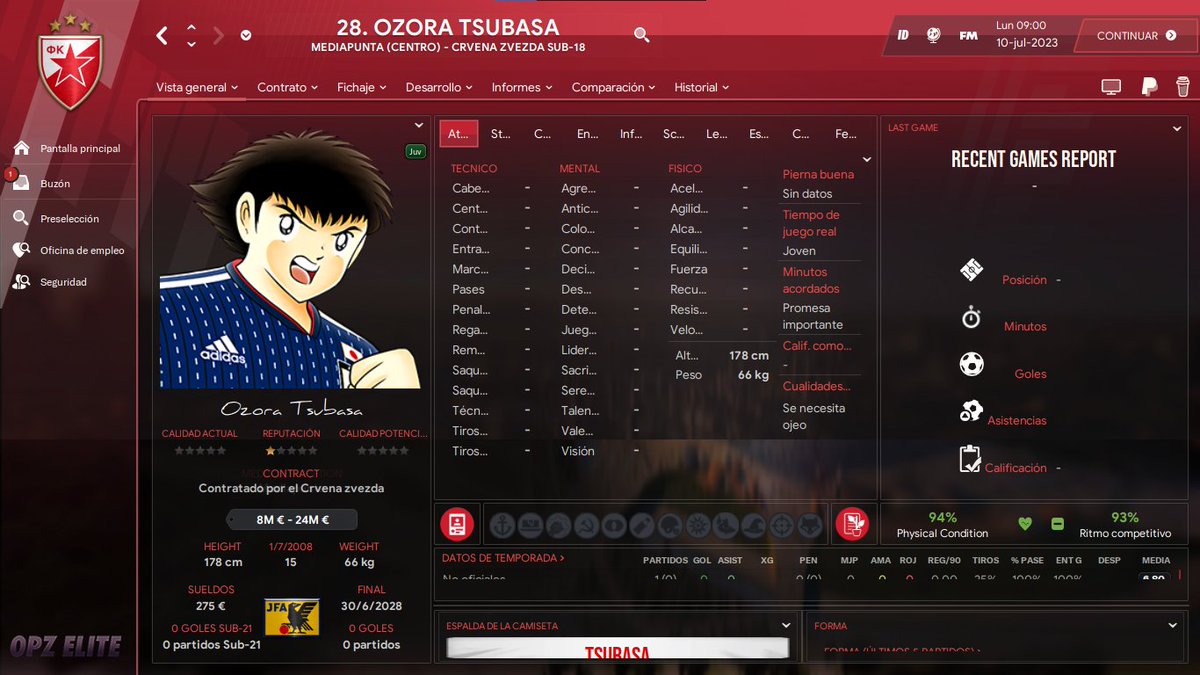Click the Reputación star rating
This screenshot has width=1200, height=675.
(x=291, y=451)
